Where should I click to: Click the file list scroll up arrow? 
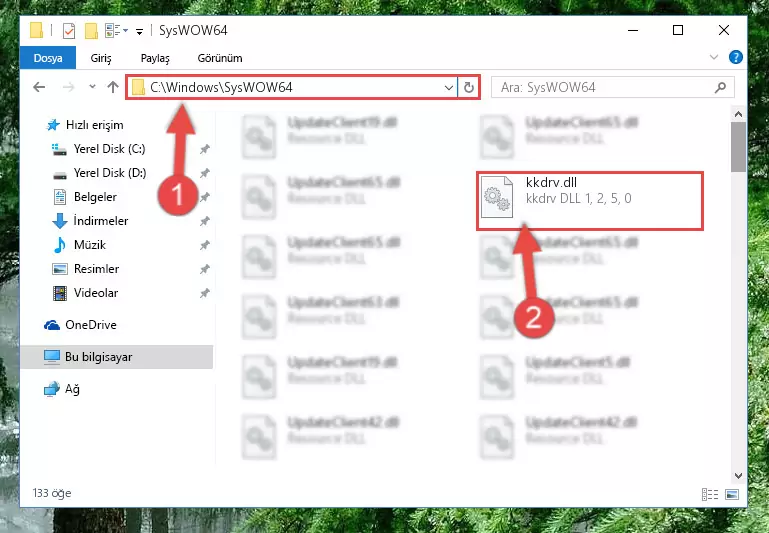pyautogui.click(x=739, y=115)
